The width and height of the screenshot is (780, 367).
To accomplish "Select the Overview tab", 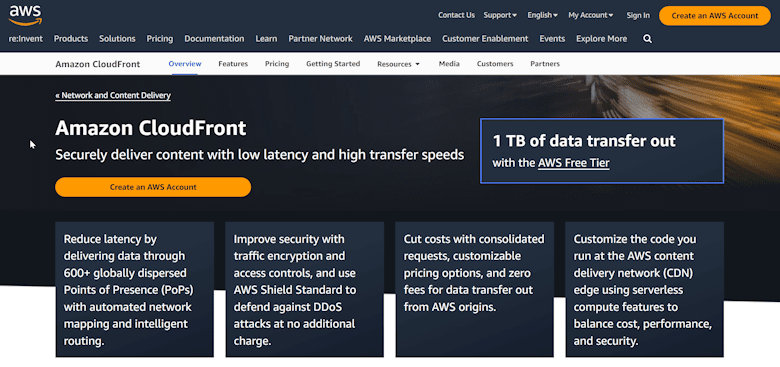I will point(185,64).
